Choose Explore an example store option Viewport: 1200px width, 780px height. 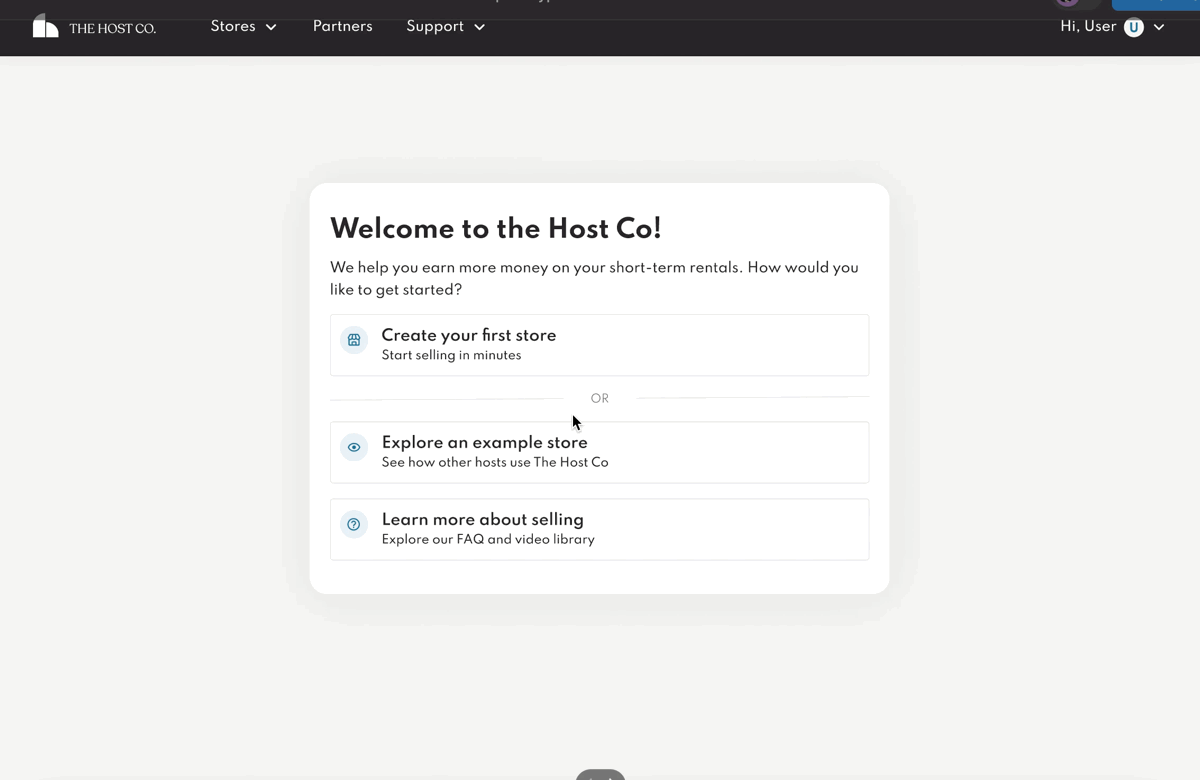coord(599,452)
